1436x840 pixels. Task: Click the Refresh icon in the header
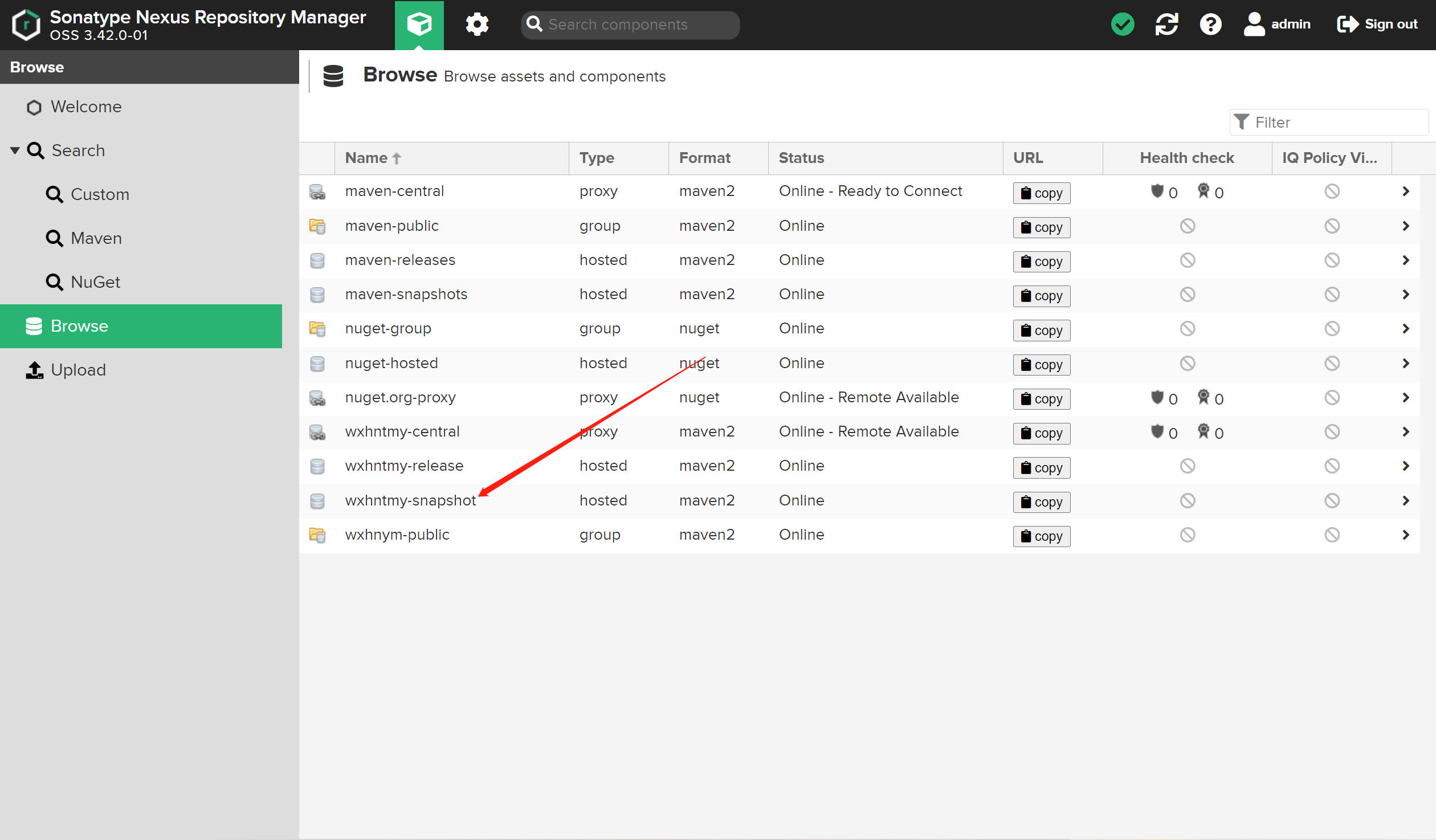(1166, 25)
